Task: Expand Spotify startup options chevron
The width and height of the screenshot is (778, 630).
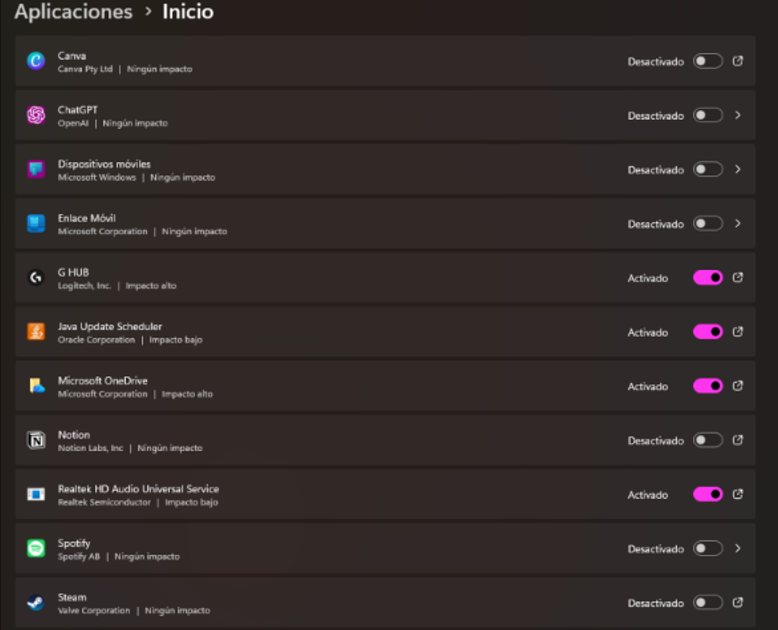Action: point(738,548)
